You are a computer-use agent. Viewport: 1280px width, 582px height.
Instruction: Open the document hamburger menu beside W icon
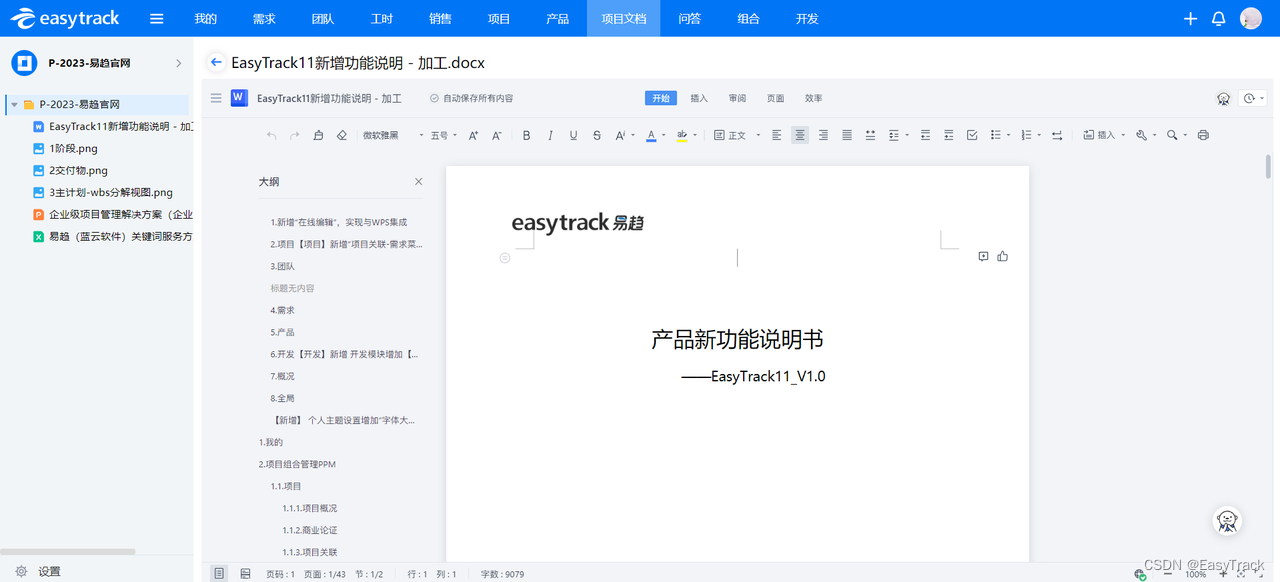(x=216, y=98)
